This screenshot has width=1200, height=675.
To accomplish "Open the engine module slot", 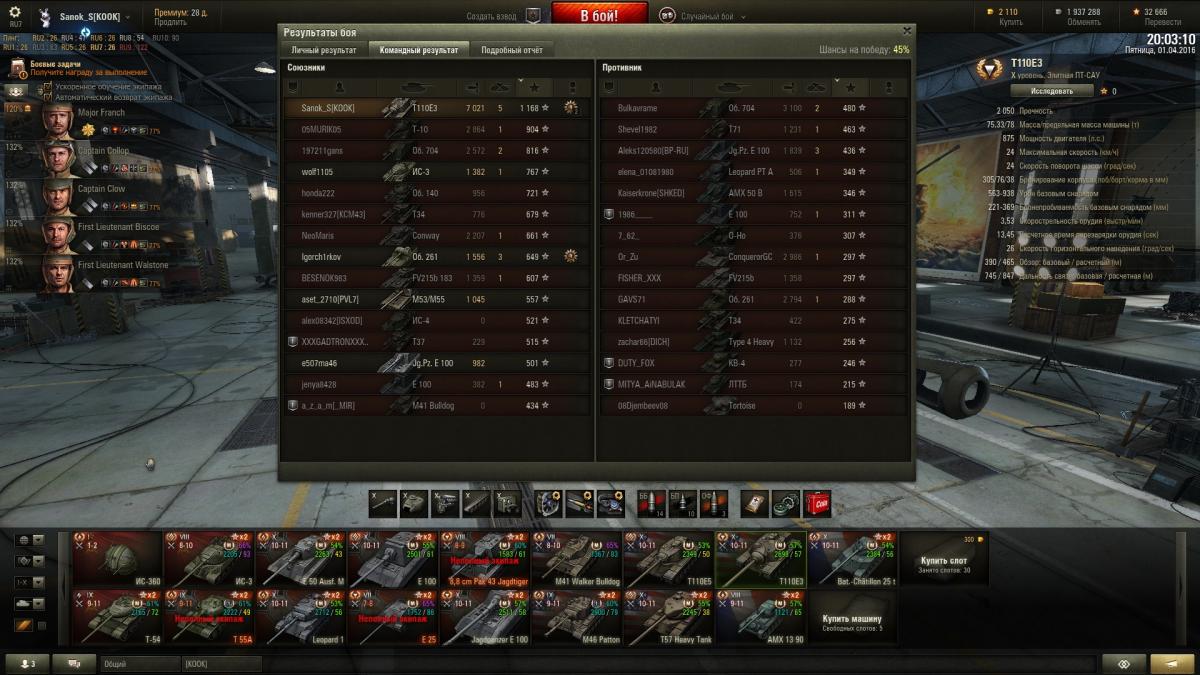I will (x=445, y=503).
